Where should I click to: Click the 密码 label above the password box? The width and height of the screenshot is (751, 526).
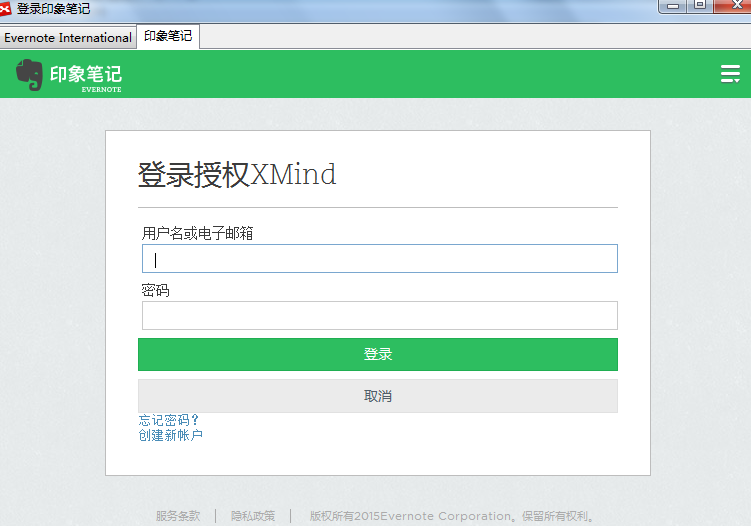tap(156, 290)
